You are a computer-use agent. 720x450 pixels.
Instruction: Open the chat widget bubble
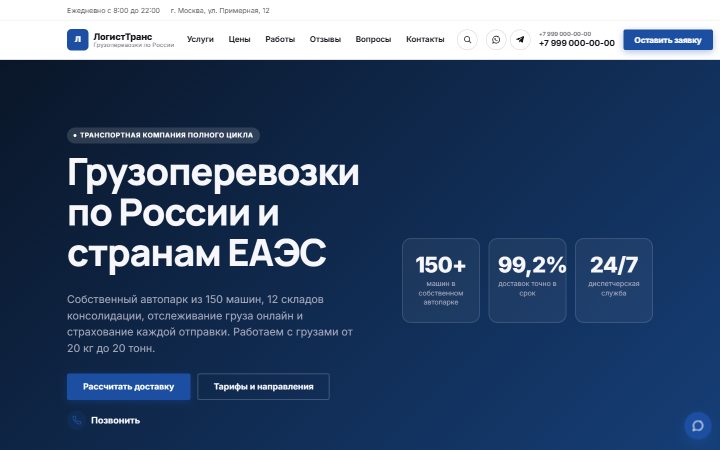698,426
